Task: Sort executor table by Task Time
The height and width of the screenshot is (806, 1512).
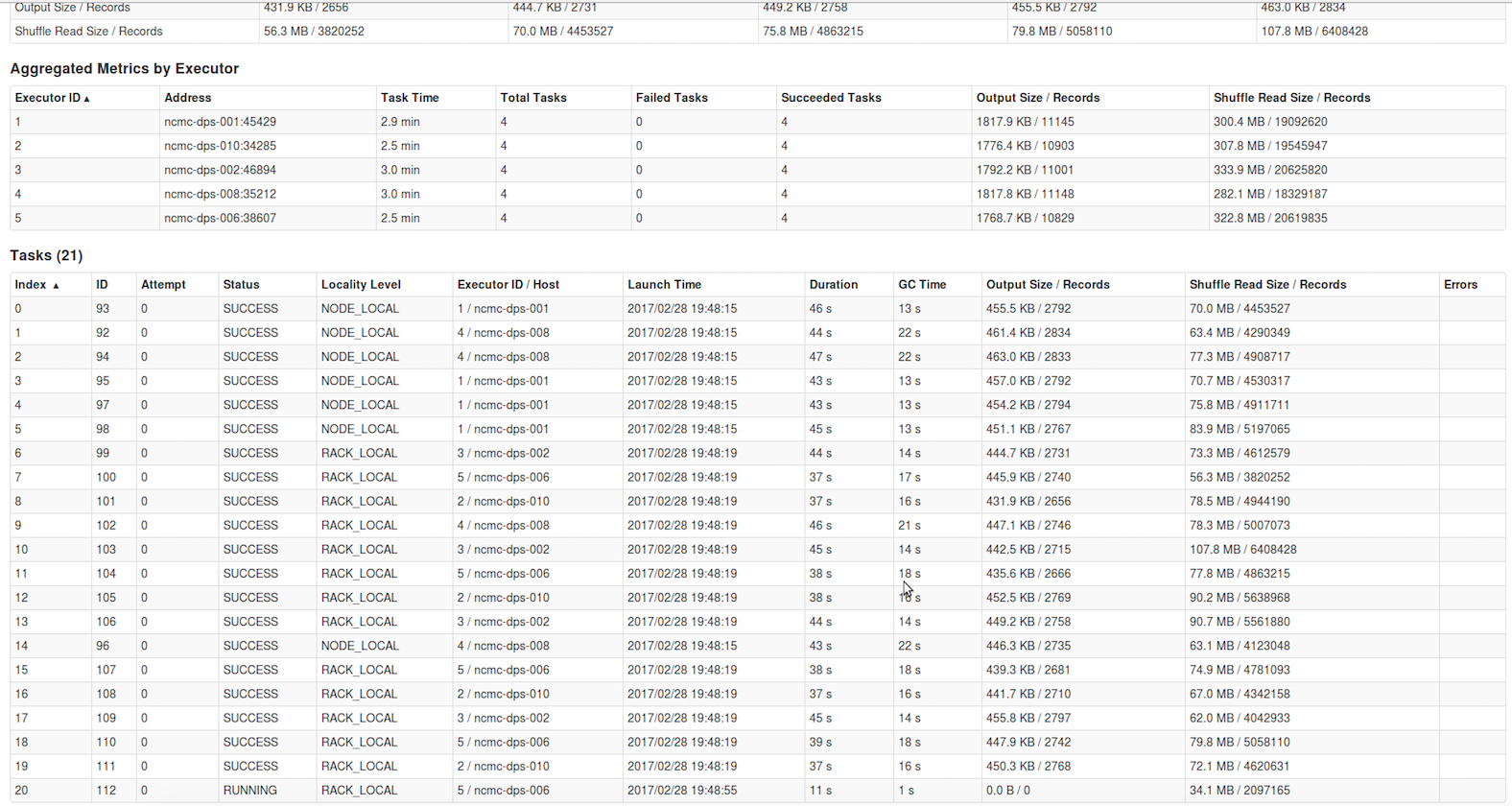Action: pyautogui.click(x=410, y=98)
